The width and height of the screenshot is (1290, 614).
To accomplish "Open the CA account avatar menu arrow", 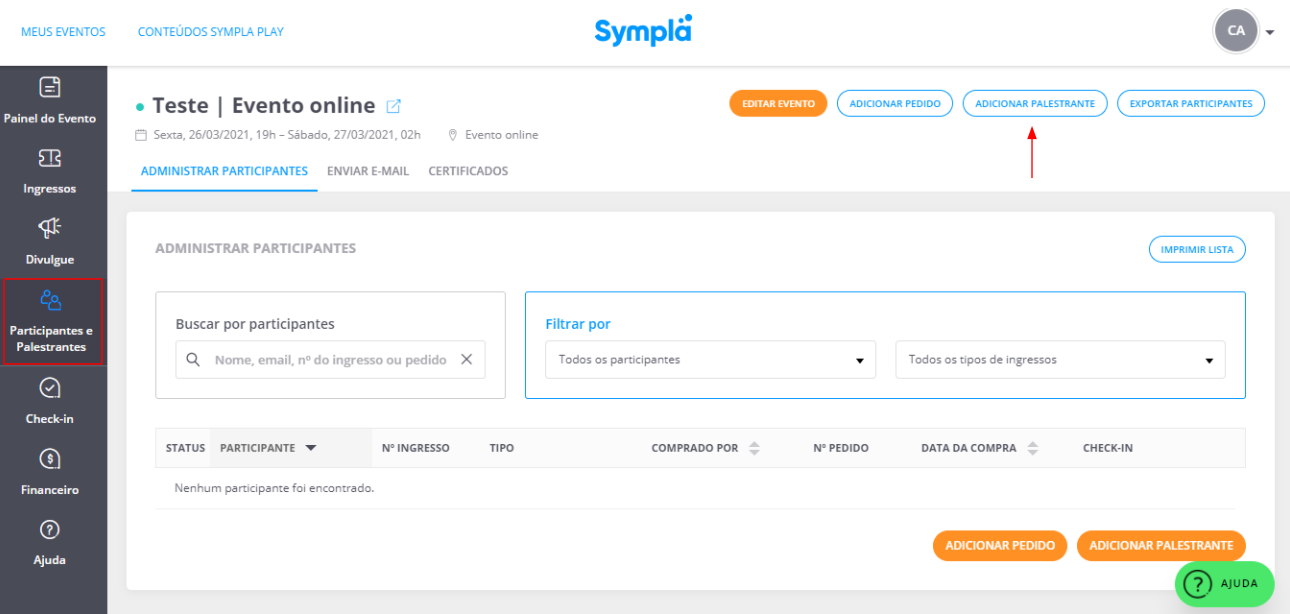I will tap(1270, 32).
